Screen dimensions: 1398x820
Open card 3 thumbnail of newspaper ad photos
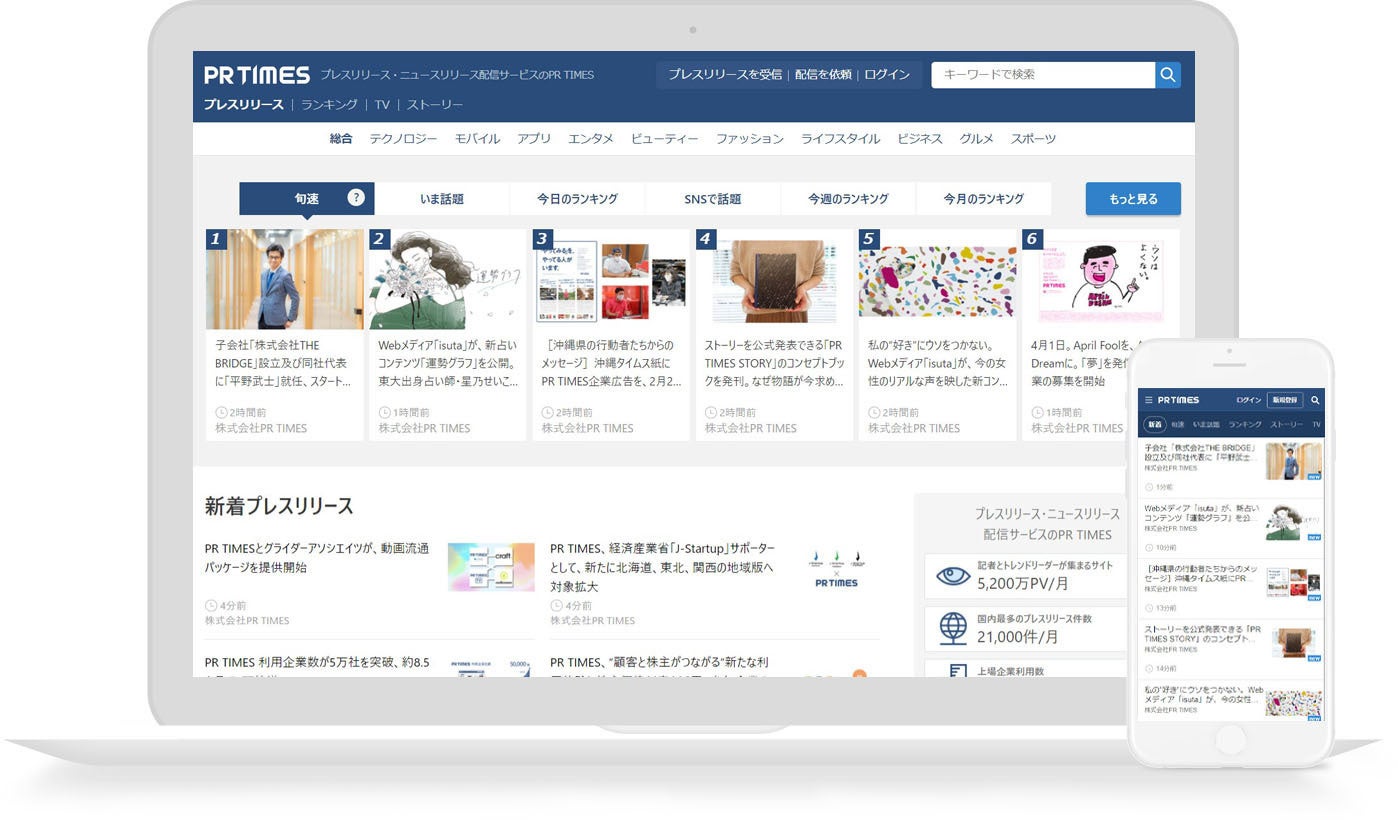pyautogui.click(x=611, y=279)
